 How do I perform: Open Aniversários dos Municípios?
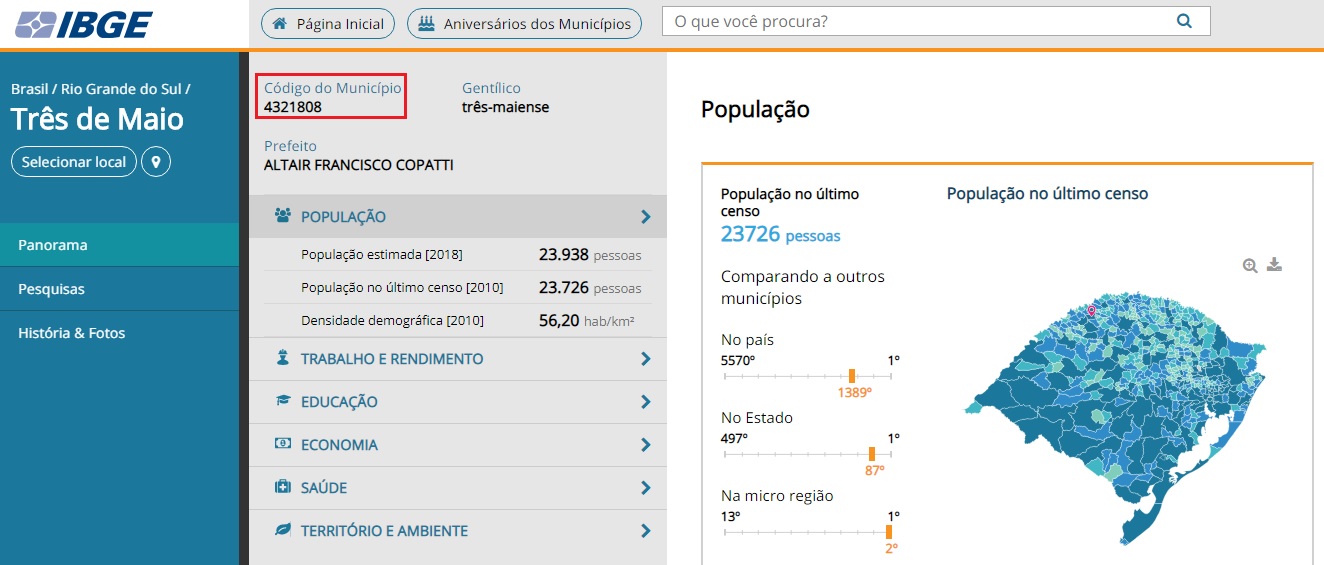(525, 24)
